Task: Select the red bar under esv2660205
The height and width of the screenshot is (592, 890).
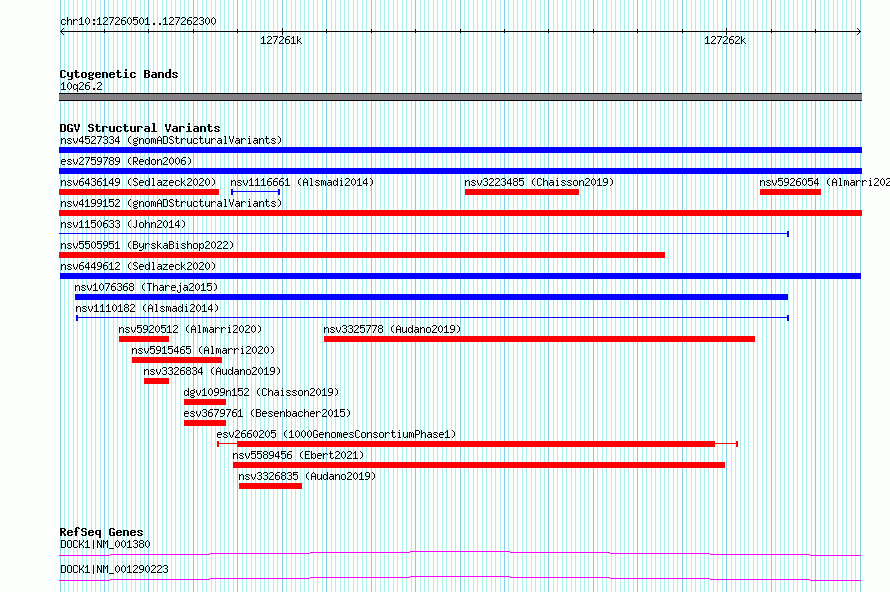Action: pos(476,444)
